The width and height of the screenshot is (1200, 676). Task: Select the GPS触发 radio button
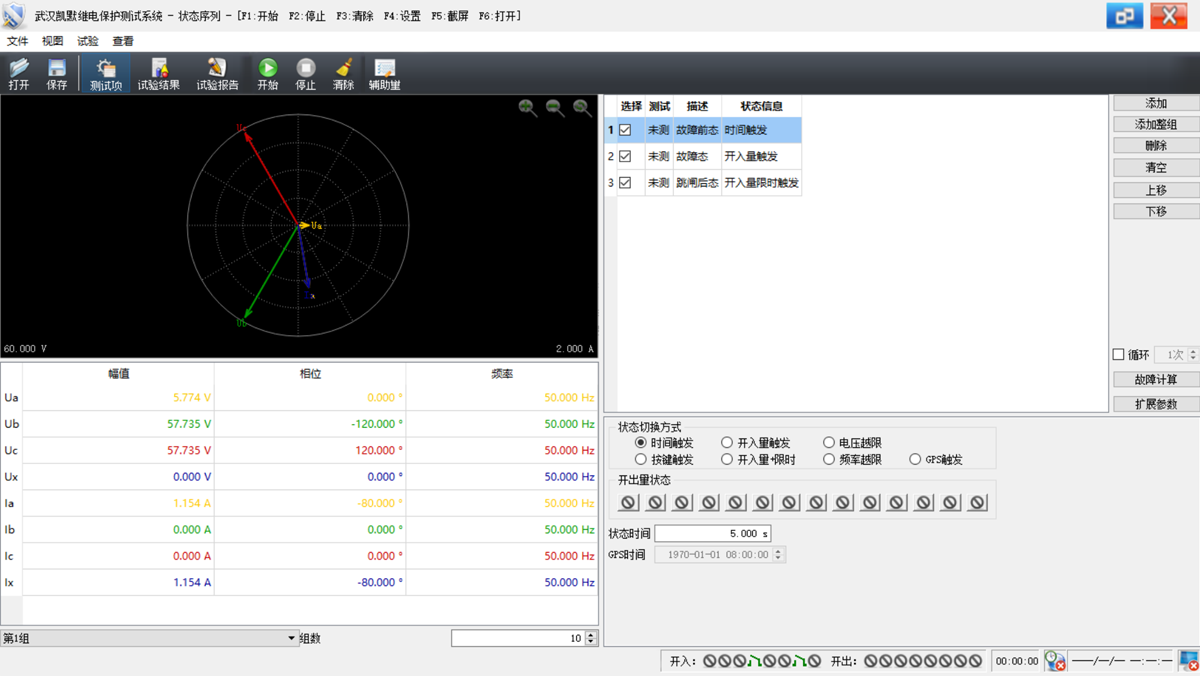point(915,460)
